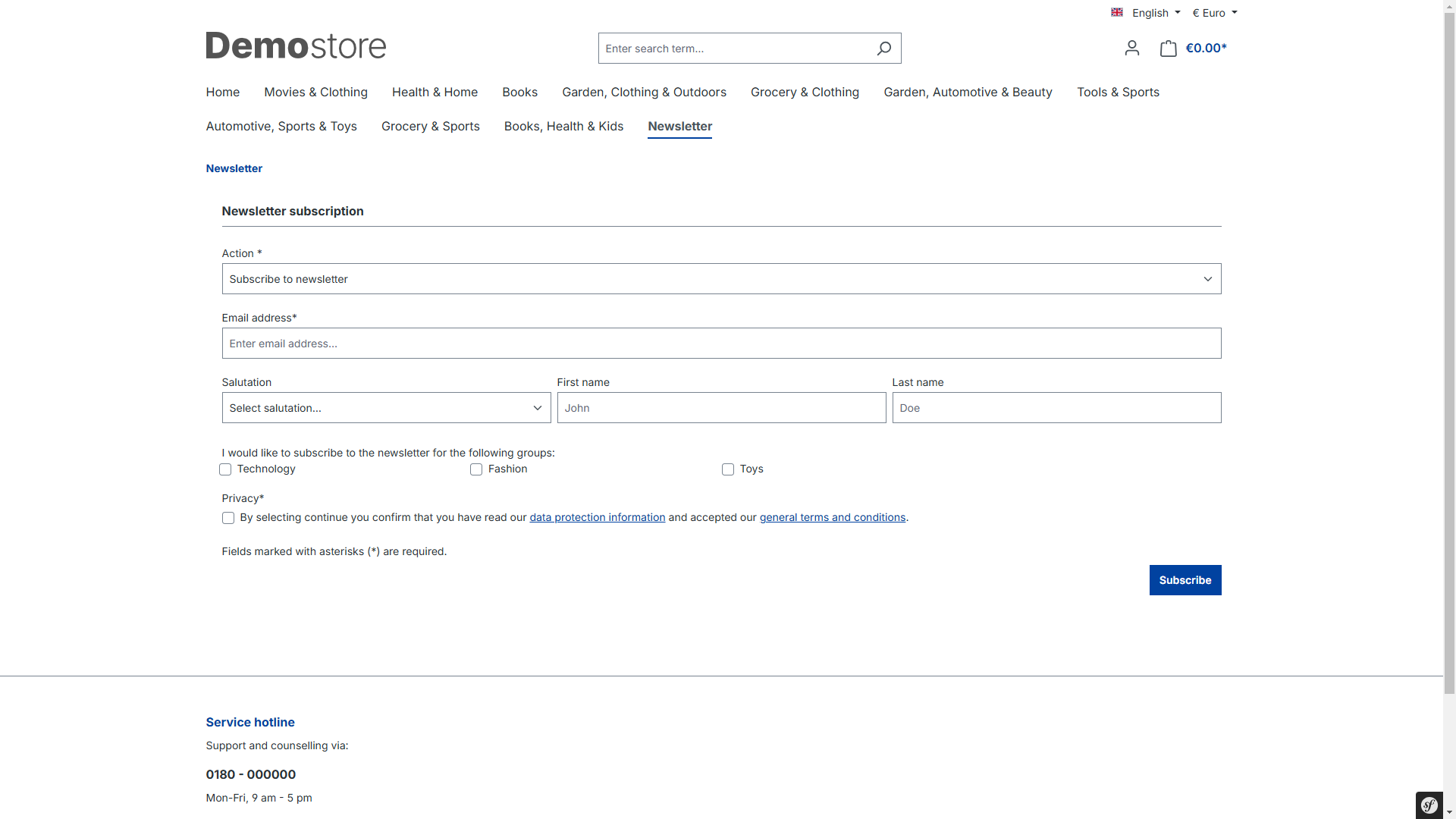The height and width of the screenshot is (819, 1456).
Task: Click the UK flag language icon
Action: 1117,12
